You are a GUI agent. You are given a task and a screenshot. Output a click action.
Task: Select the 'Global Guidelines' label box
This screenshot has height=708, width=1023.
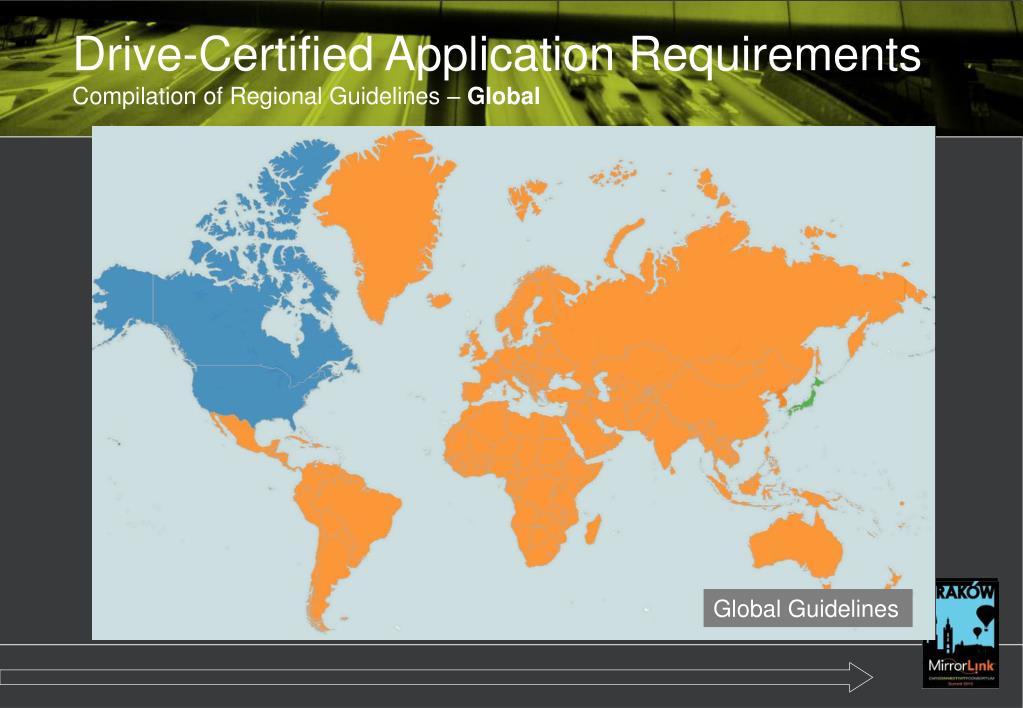click(807, 608)
